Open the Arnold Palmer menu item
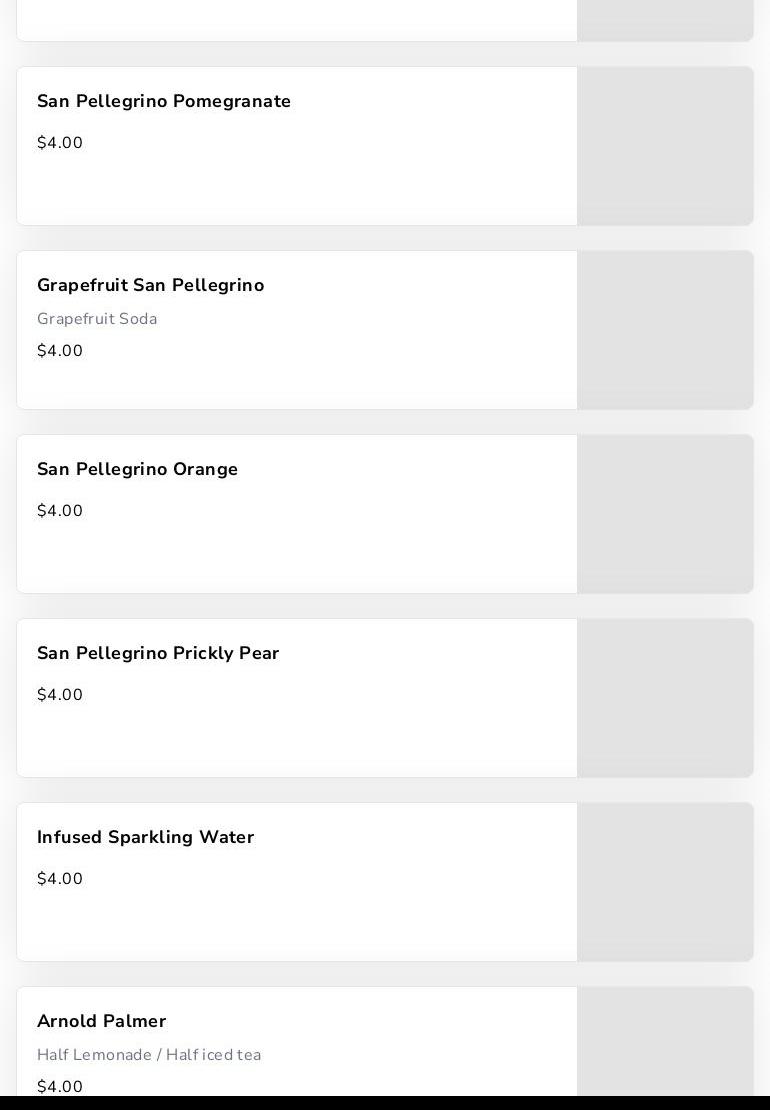This screenshot has width=770, height=1110. point(102,1022)
